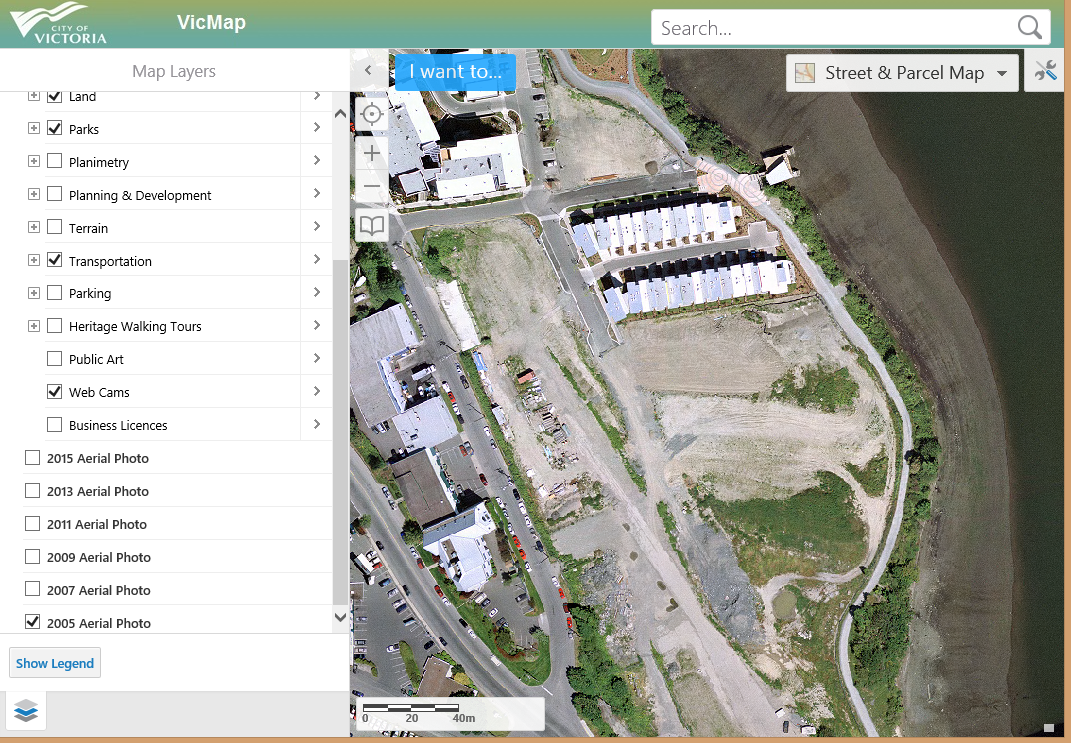Image resolution: width=1071 pixels, height=743 pixels.
Task: Toggle the Parks layer checkbox
Action: [55, 128]
